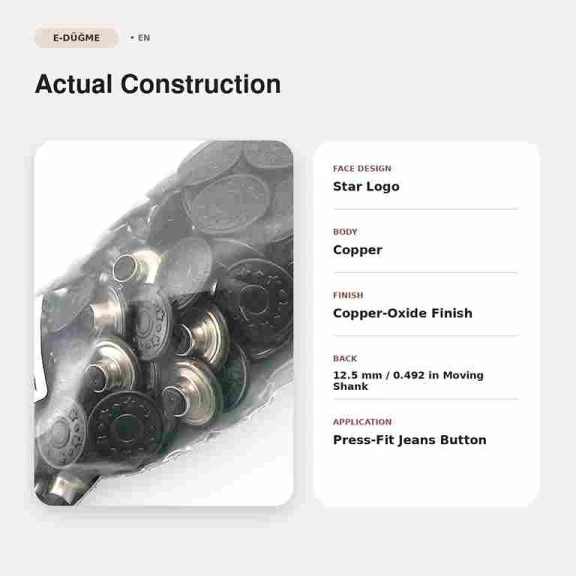
Task: Open the jeans buttons product photo
Action: (164, 323)
